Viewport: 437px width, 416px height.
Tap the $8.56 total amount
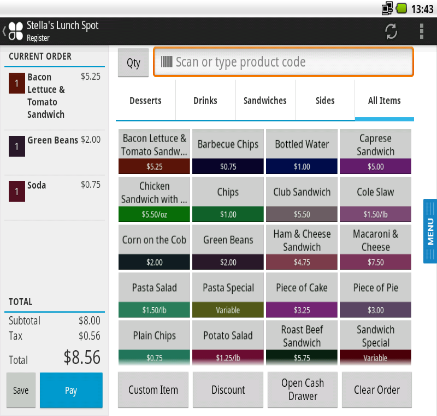click(82, 357)
